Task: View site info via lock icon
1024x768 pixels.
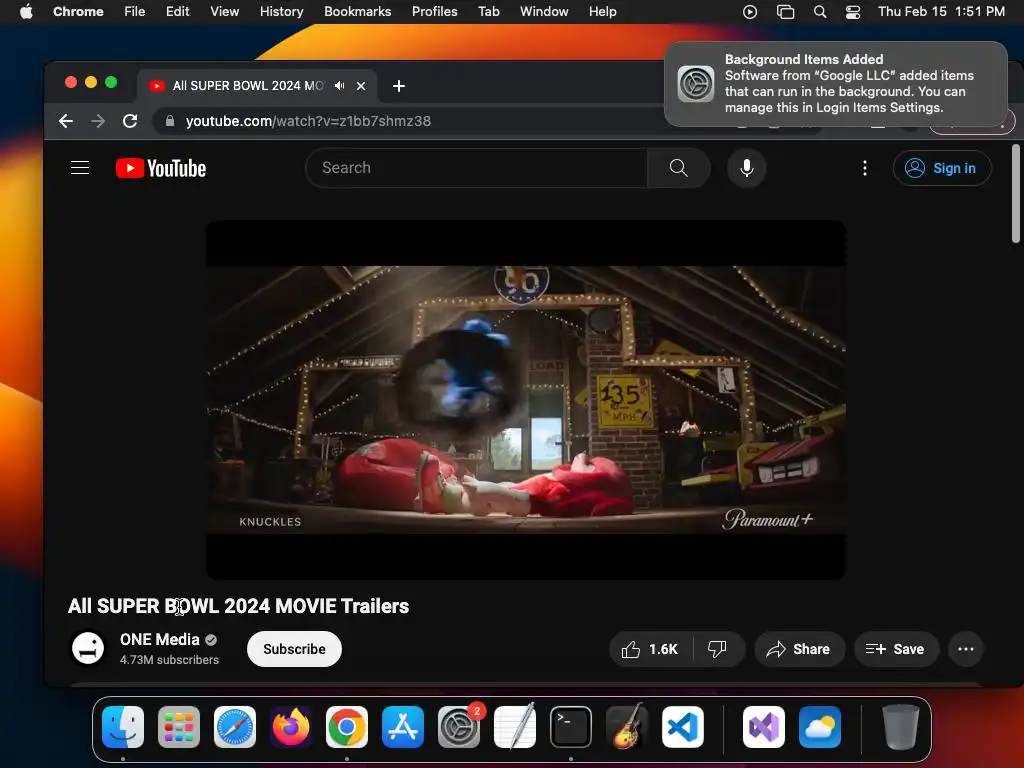Action: 170,121
